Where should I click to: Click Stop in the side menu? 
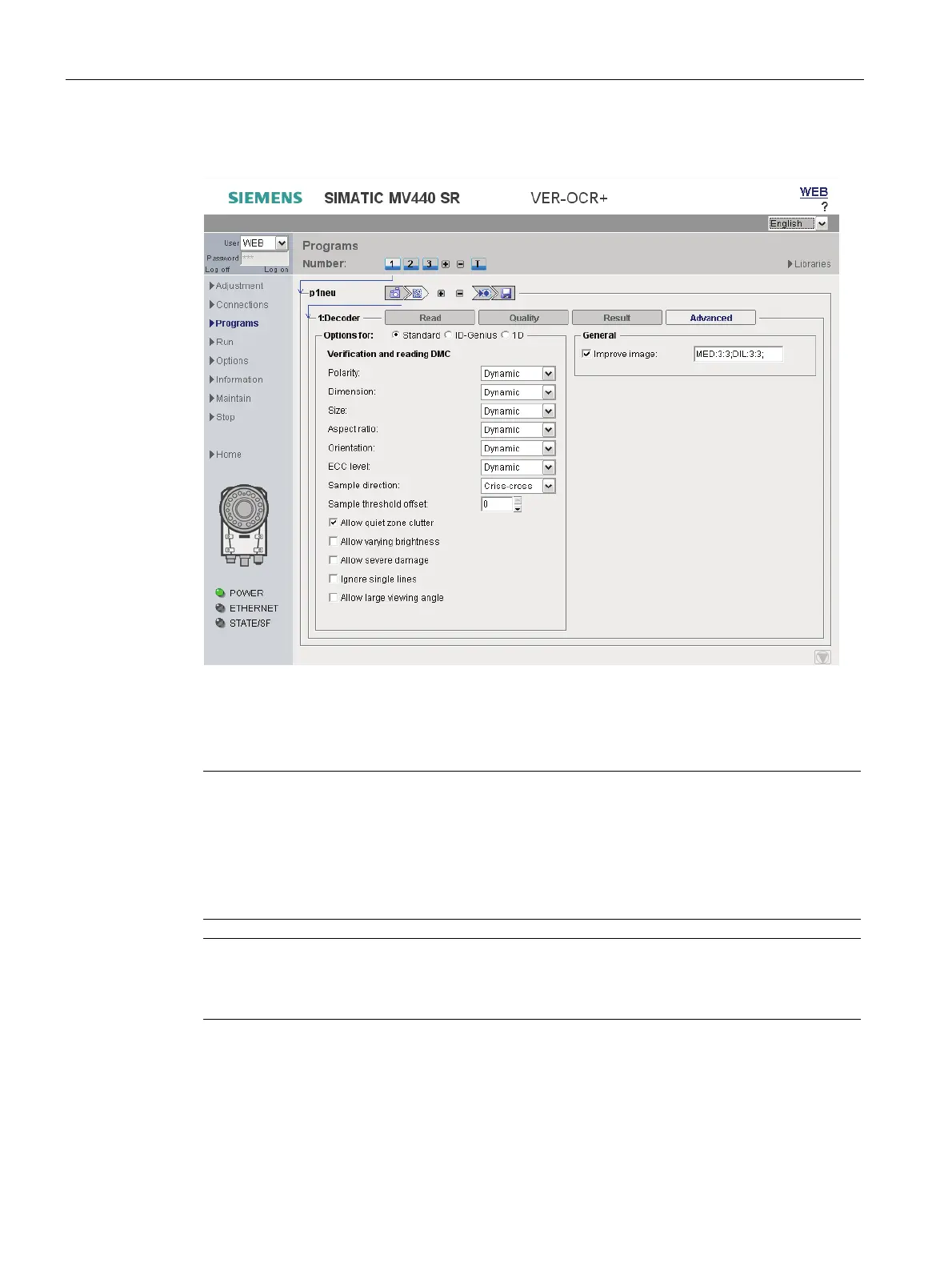coord(222,417)
